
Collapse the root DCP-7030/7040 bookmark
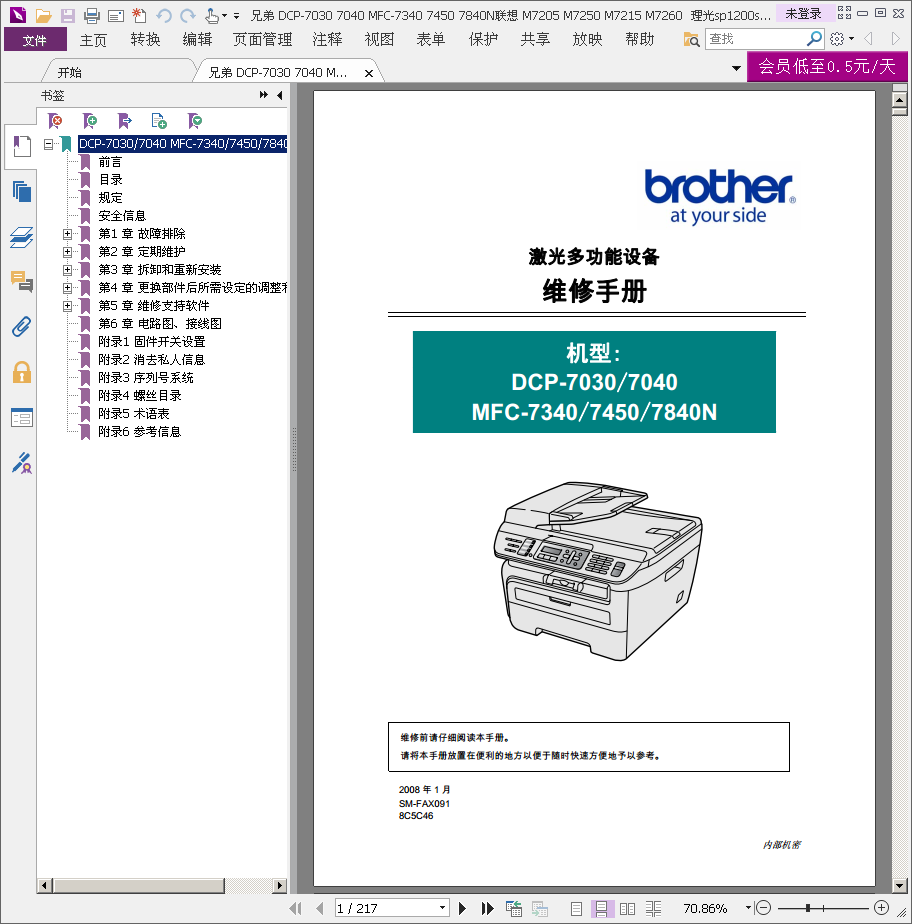tap(48, 144)
